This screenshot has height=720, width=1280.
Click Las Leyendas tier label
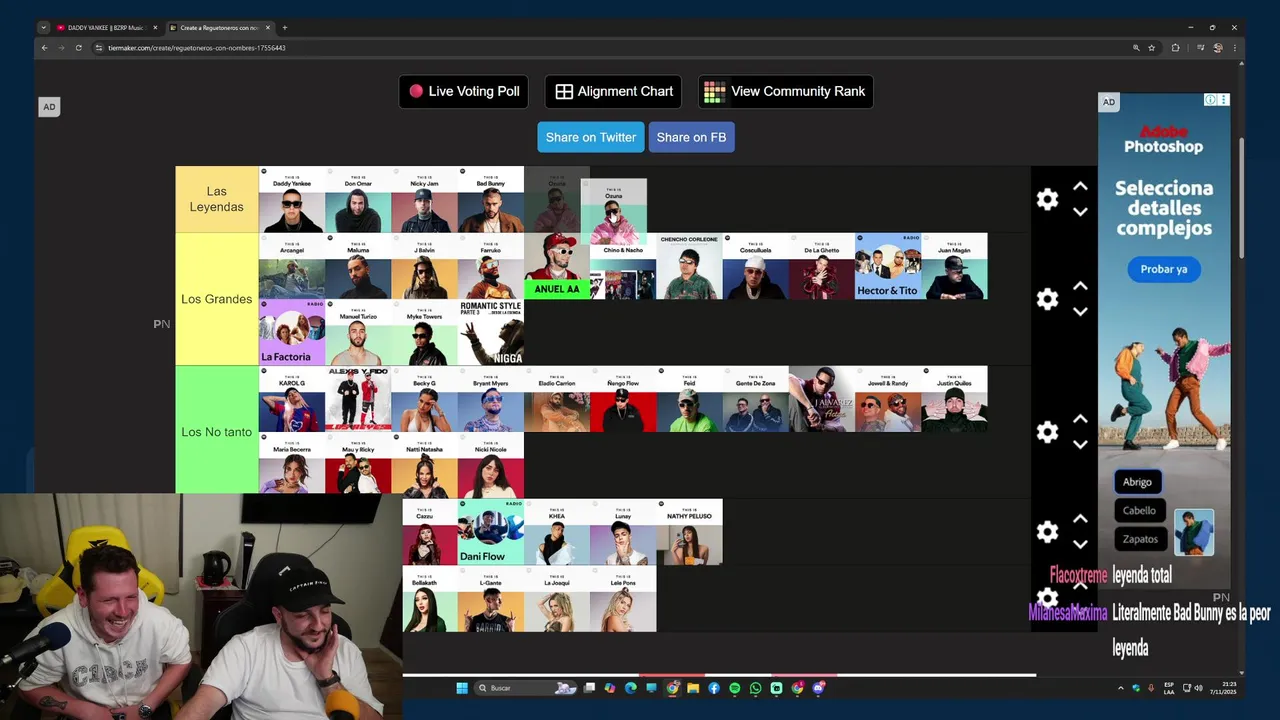217,199
